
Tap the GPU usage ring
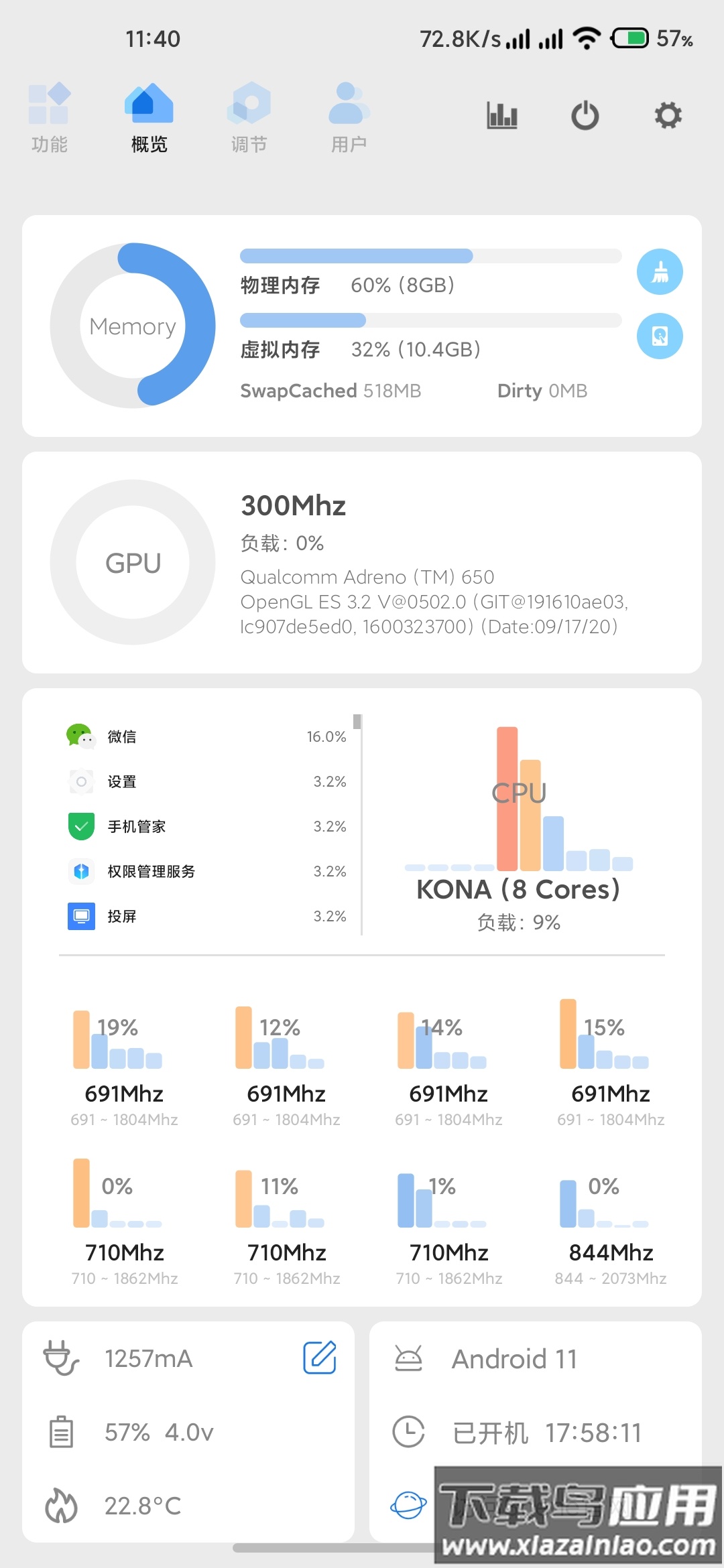click(x=133, y=562)
